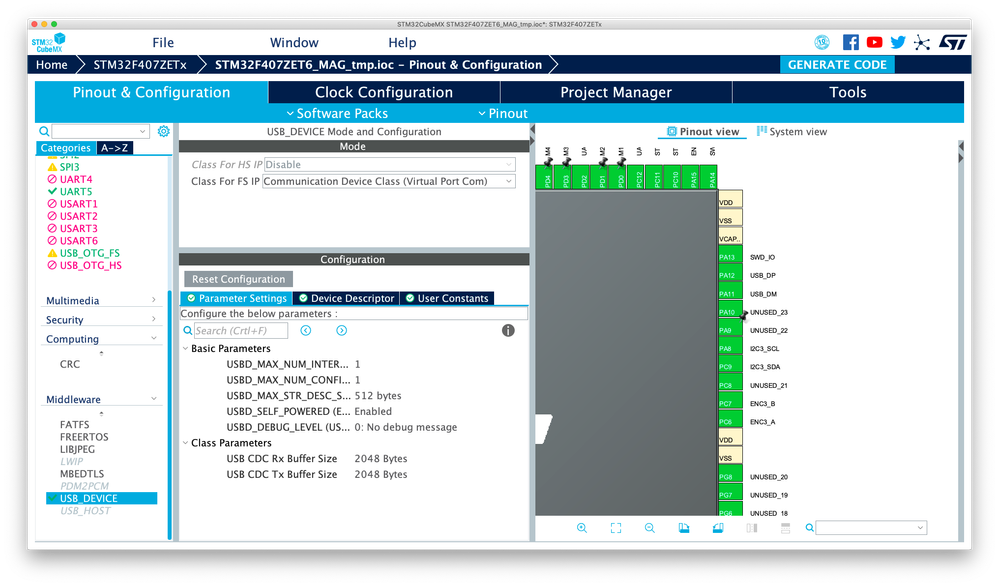Click the pushpin on pin PD4
The image size is (999, 586).
point(548,161)
